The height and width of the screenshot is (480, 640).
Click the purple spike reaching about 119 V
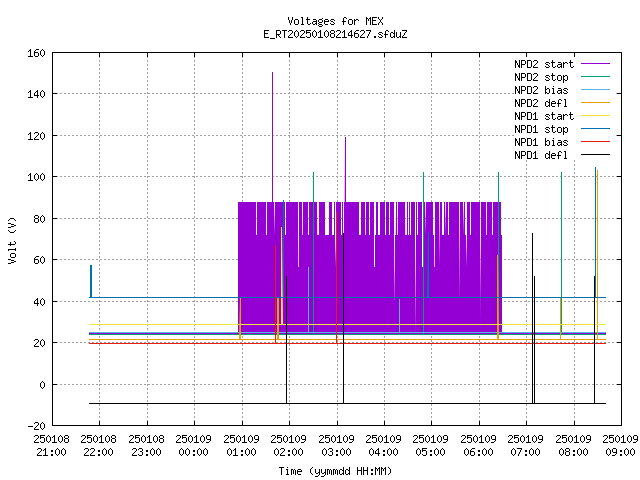pos(346,169)
